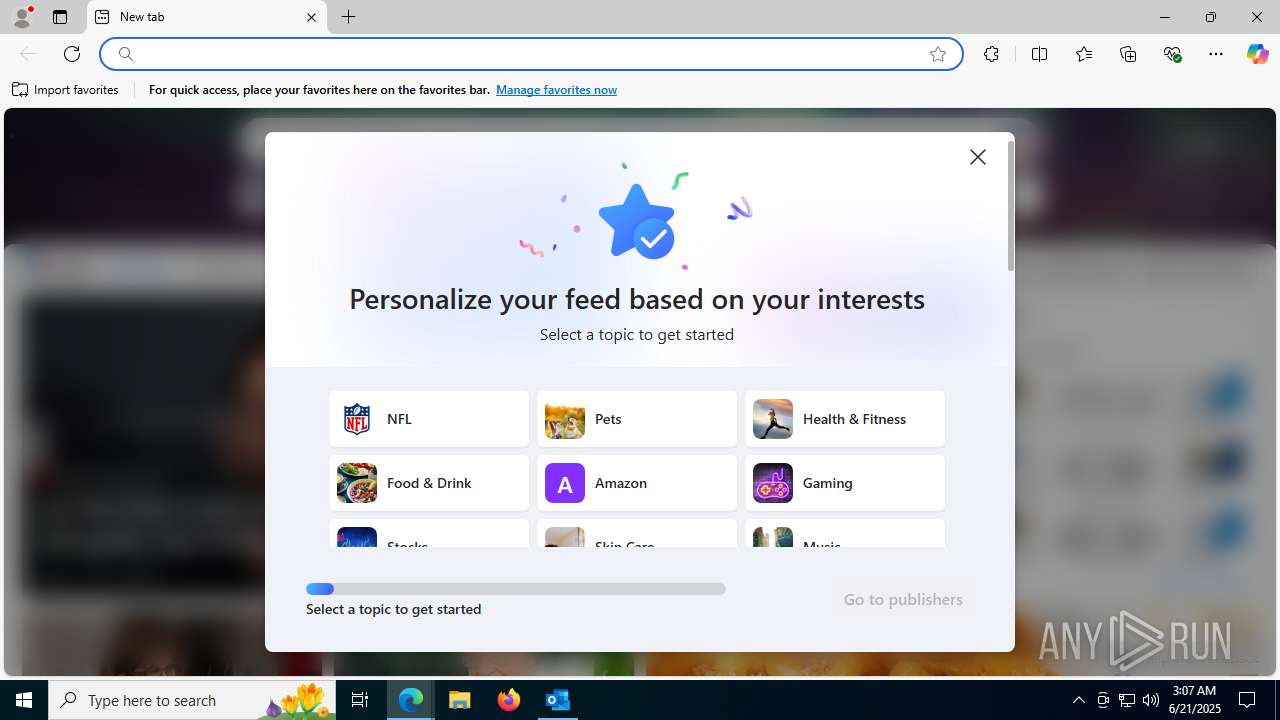Open Task View on taskbar
The height and width of the screenshot is (720, 1280).
361,700
